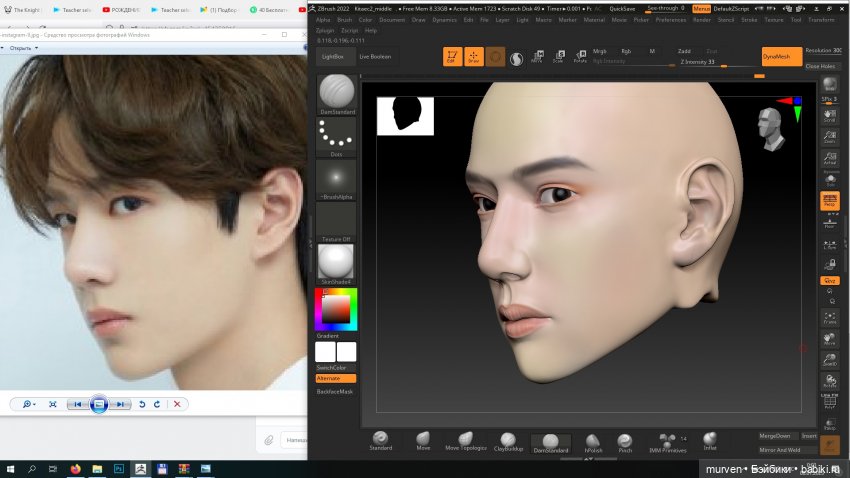Open the Render menu
The height and width of the screenshot is (478, 850).
click(x=701, y=20)
